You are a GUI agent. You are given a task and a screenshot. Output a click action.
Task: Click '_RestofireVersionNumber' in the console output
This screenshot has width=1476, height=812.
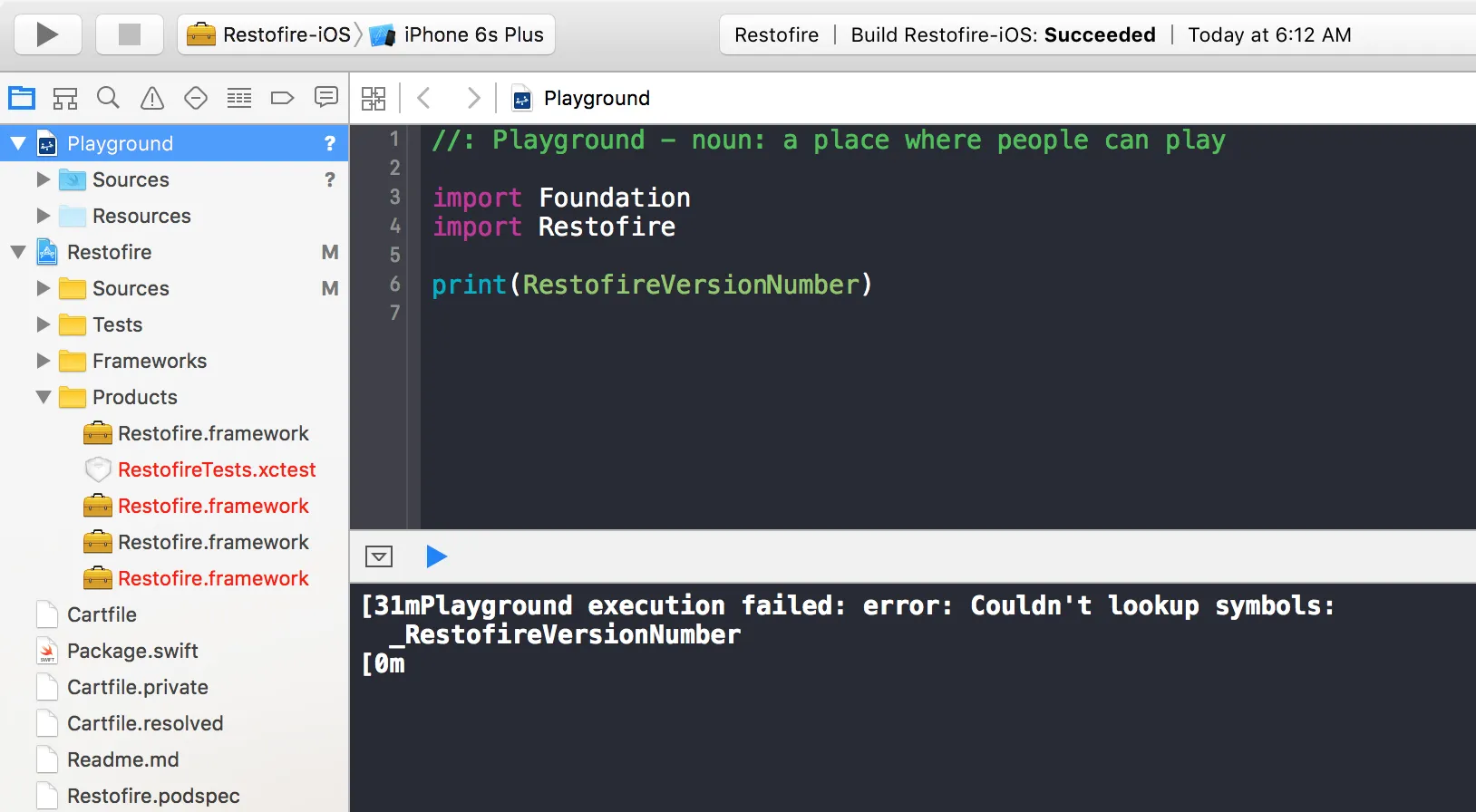(x=566, y=634)
